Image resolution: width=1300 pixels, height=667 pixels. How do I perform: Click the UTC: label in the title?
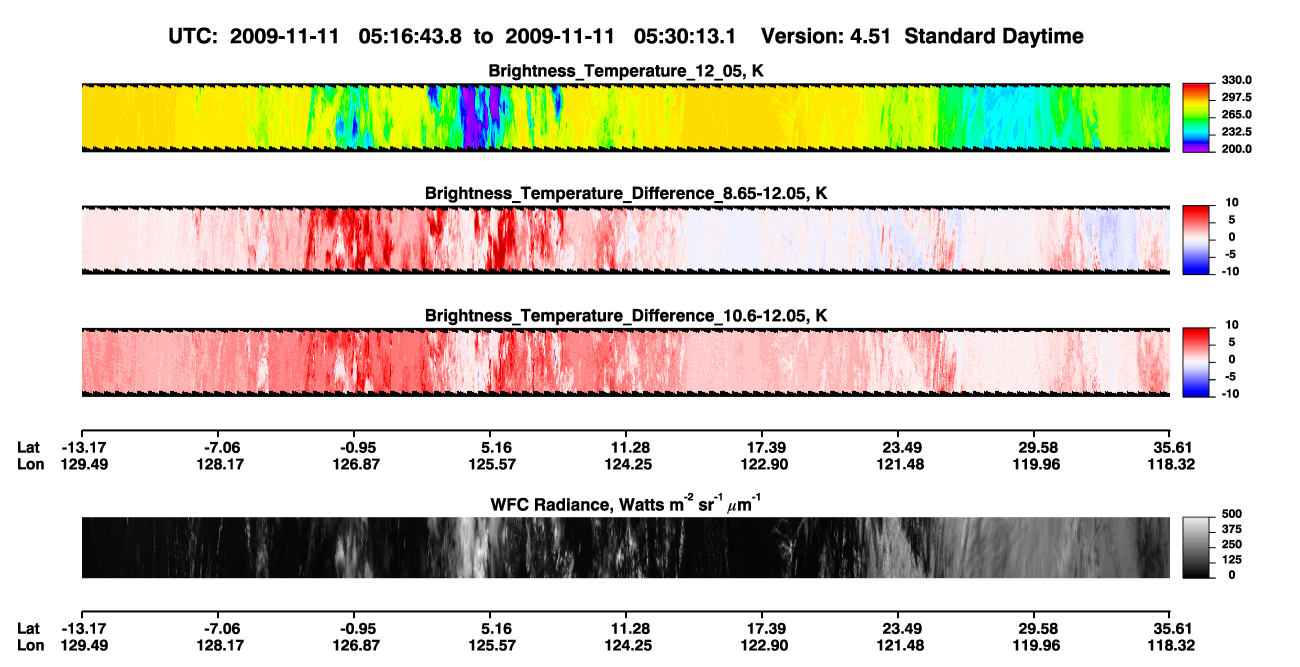193,36
